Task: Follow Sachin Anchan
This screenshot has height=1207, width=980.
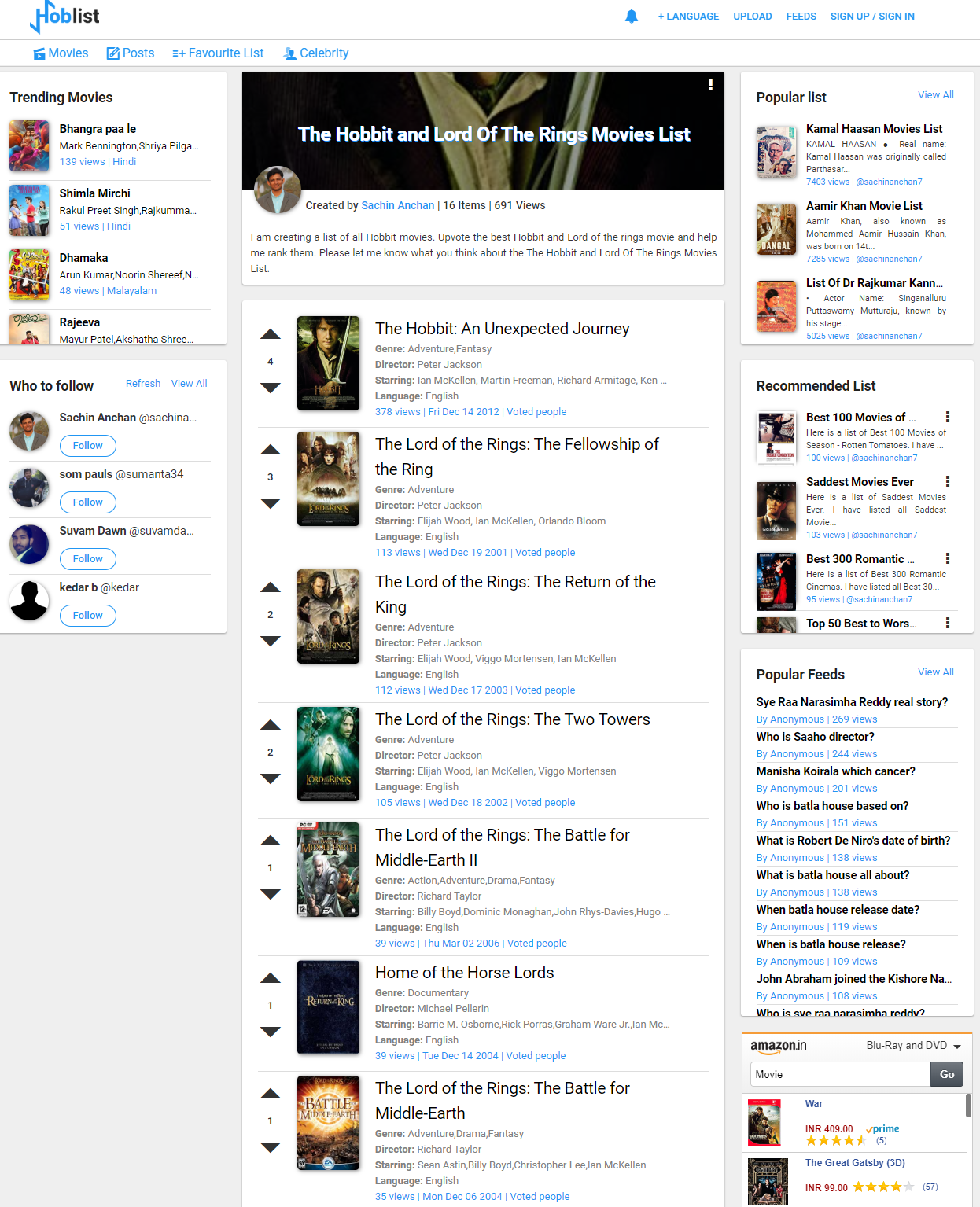Action: 88,446
